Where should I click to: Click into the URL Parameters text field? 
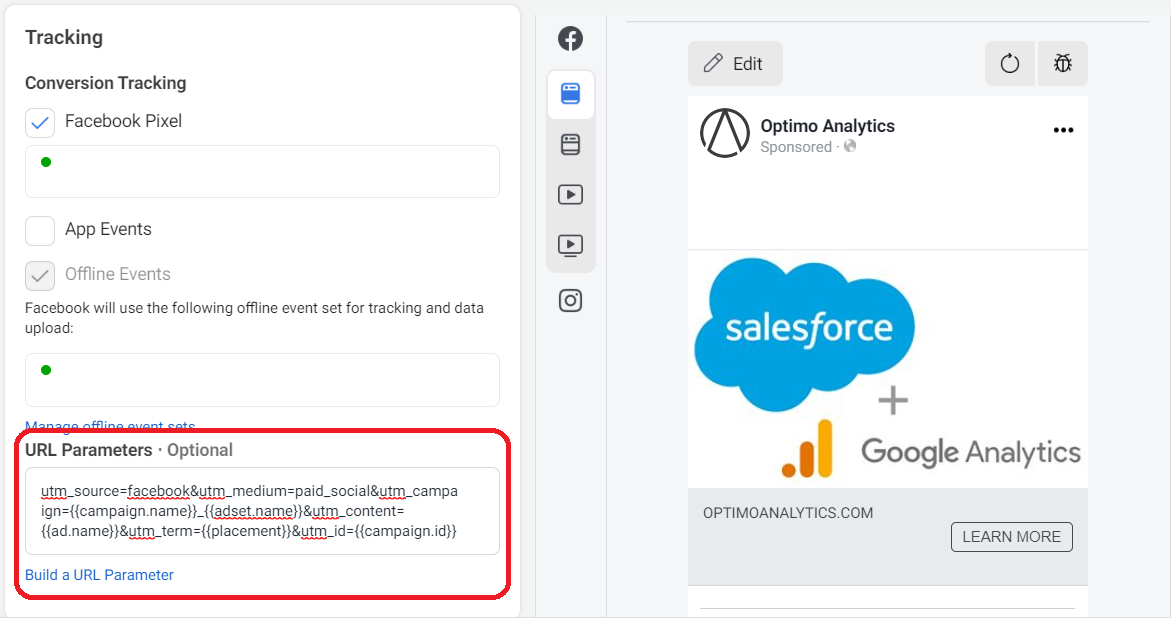coord(262,511)
